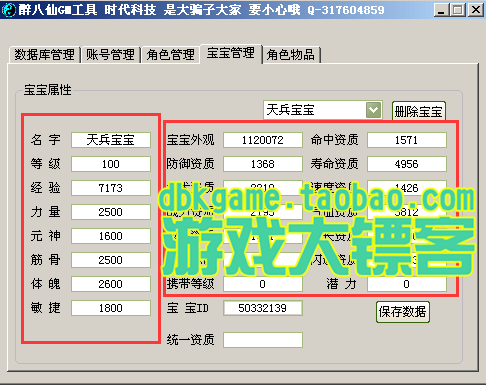The width and height of the screenshot is (486, 385).
Task: Click the 防御资质 field showing 1368
Action: tap(263, 164)
